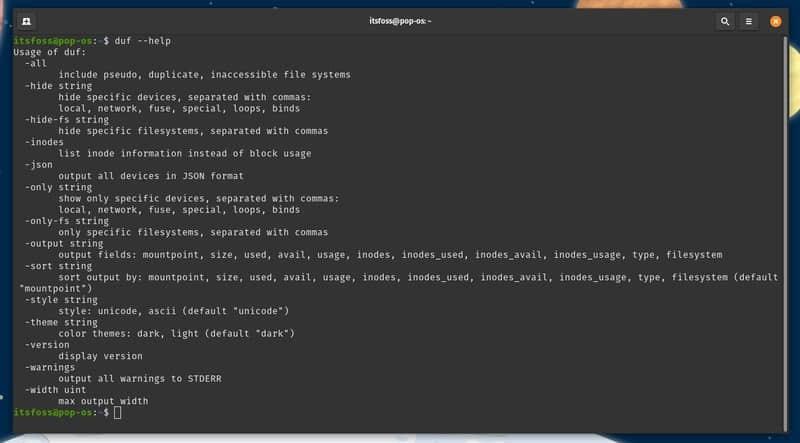Viewport: 800px width, 443px height.
Task: Click the '-inodes' option text
Action: click(x=45, y=142)
